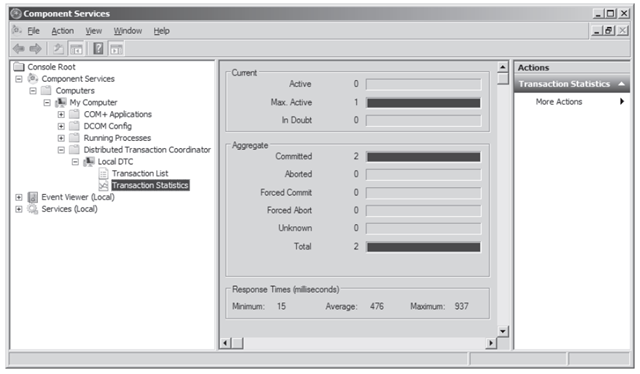Click vertical scrollbar down arrow

[503, 331]
